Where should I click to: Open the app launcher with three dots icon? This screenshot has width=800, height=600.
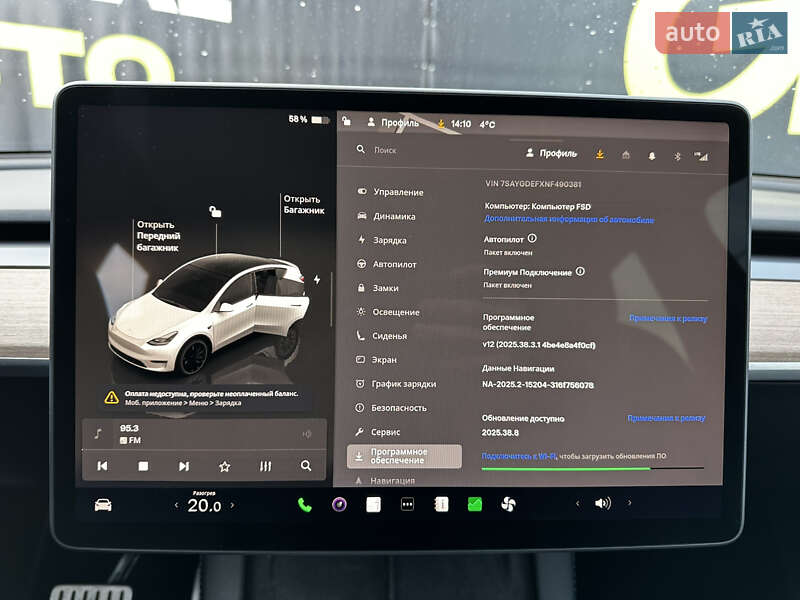(x=407, y=504)
